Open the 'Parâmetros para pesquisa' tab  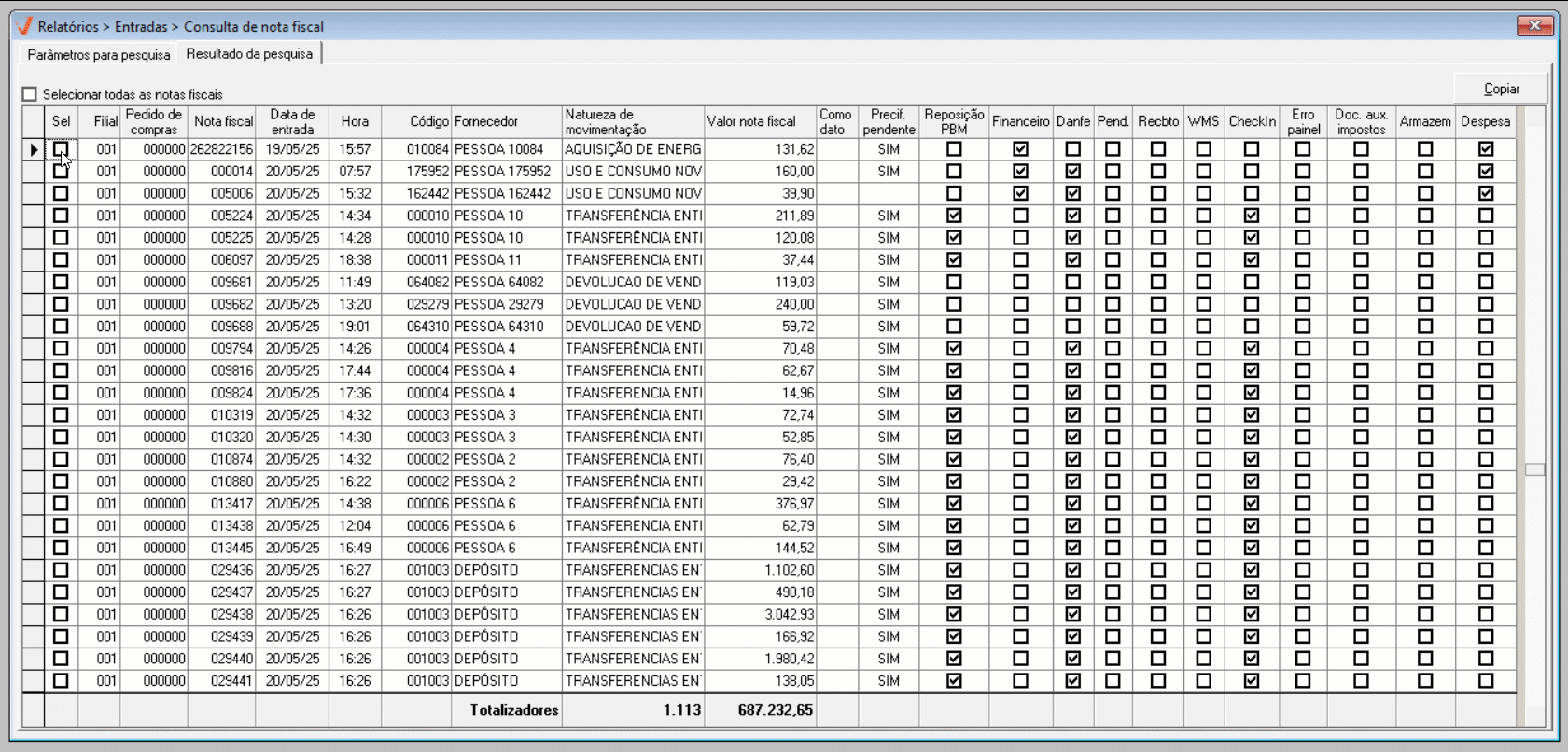pos(99,54)
